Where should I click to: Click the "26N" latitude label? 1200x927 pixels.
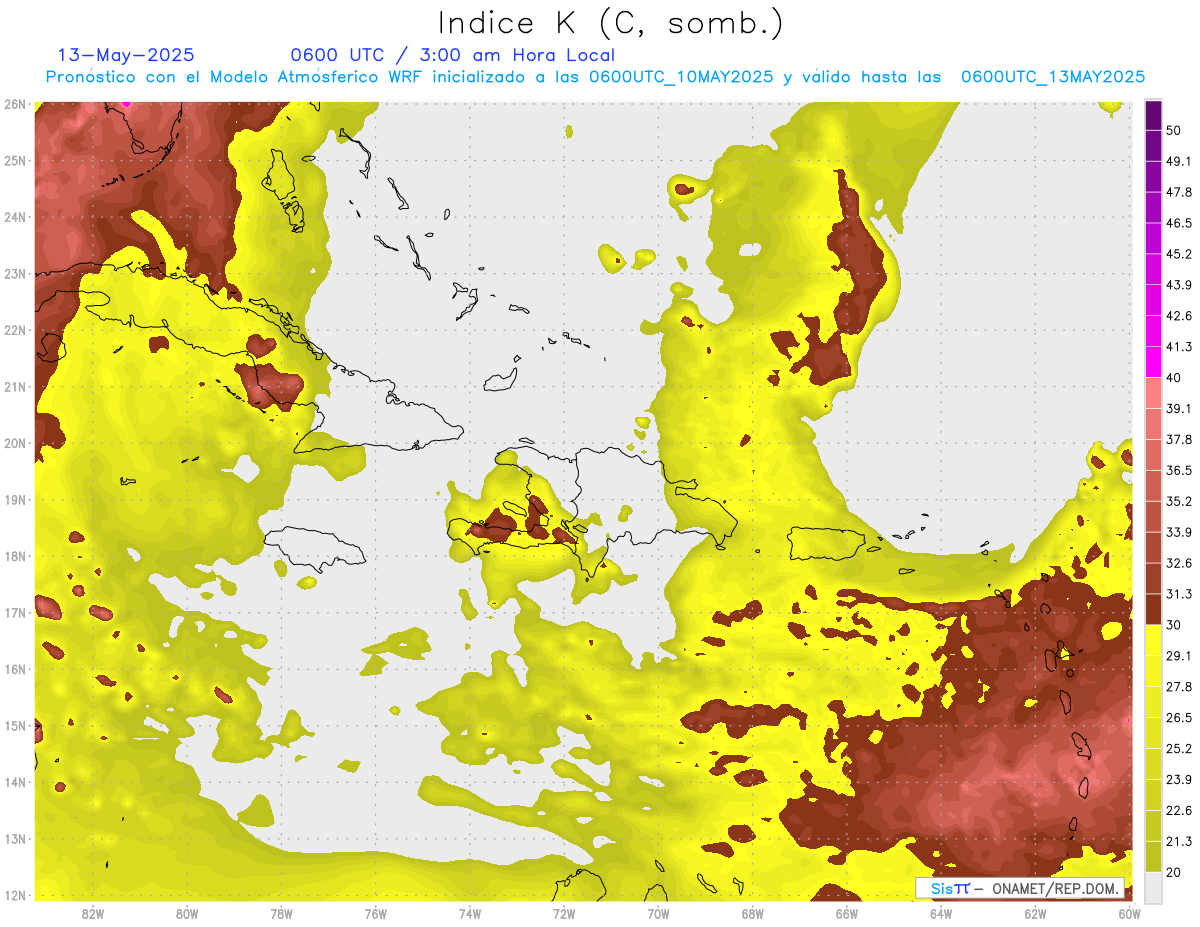(x=15, y=104)
